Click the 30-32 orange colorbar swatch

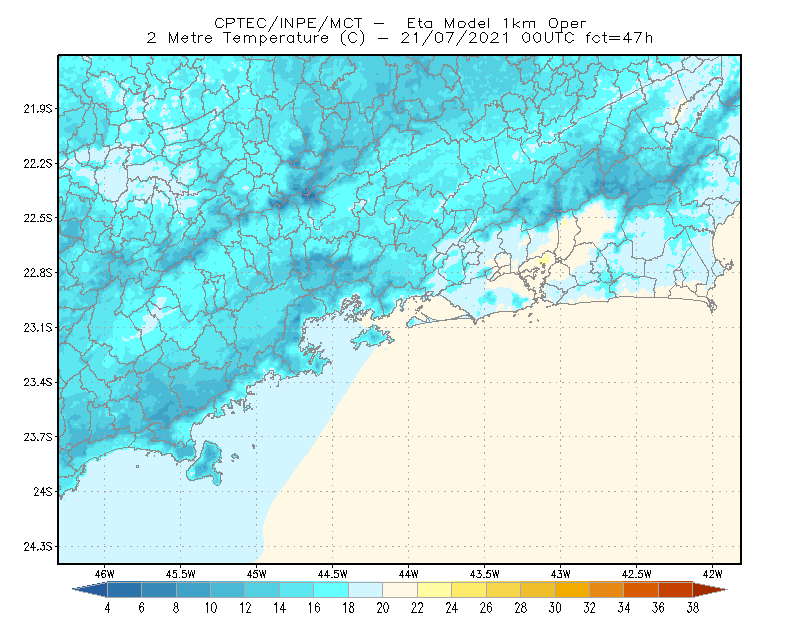(572, 590)
